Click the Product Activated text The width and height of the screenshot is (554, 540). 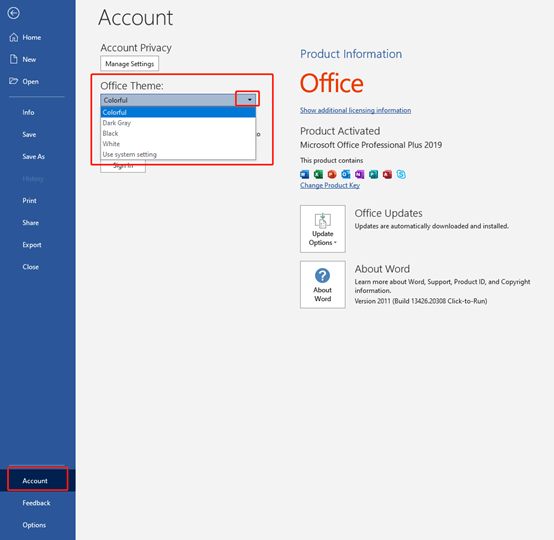coord(340,131)
